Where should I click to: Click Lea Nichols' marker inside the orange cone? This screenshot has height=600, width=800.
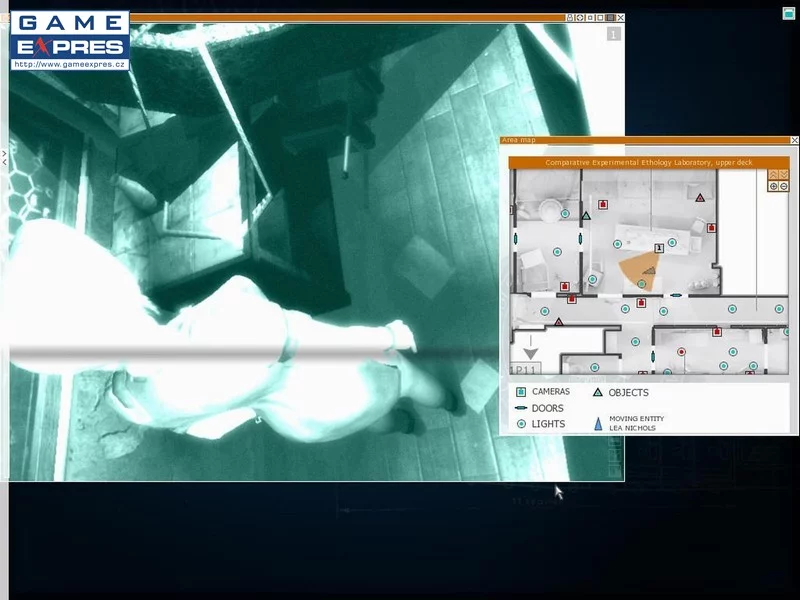coord(649,270)
